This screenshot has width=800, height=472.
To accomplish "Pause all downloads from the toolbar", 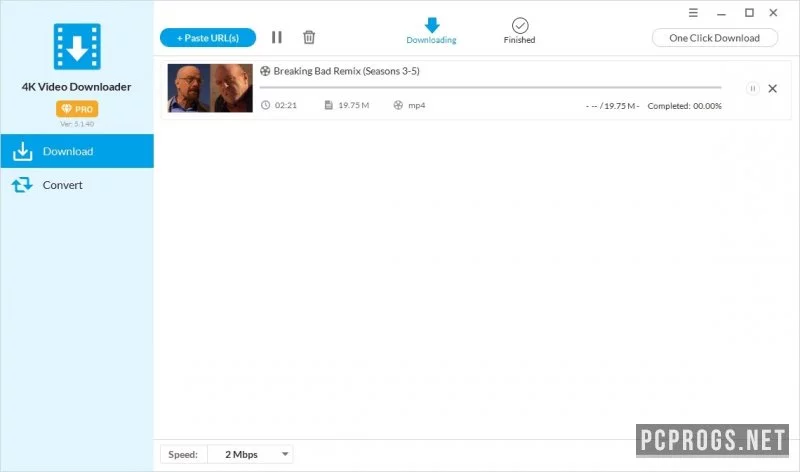I will 277,37.
